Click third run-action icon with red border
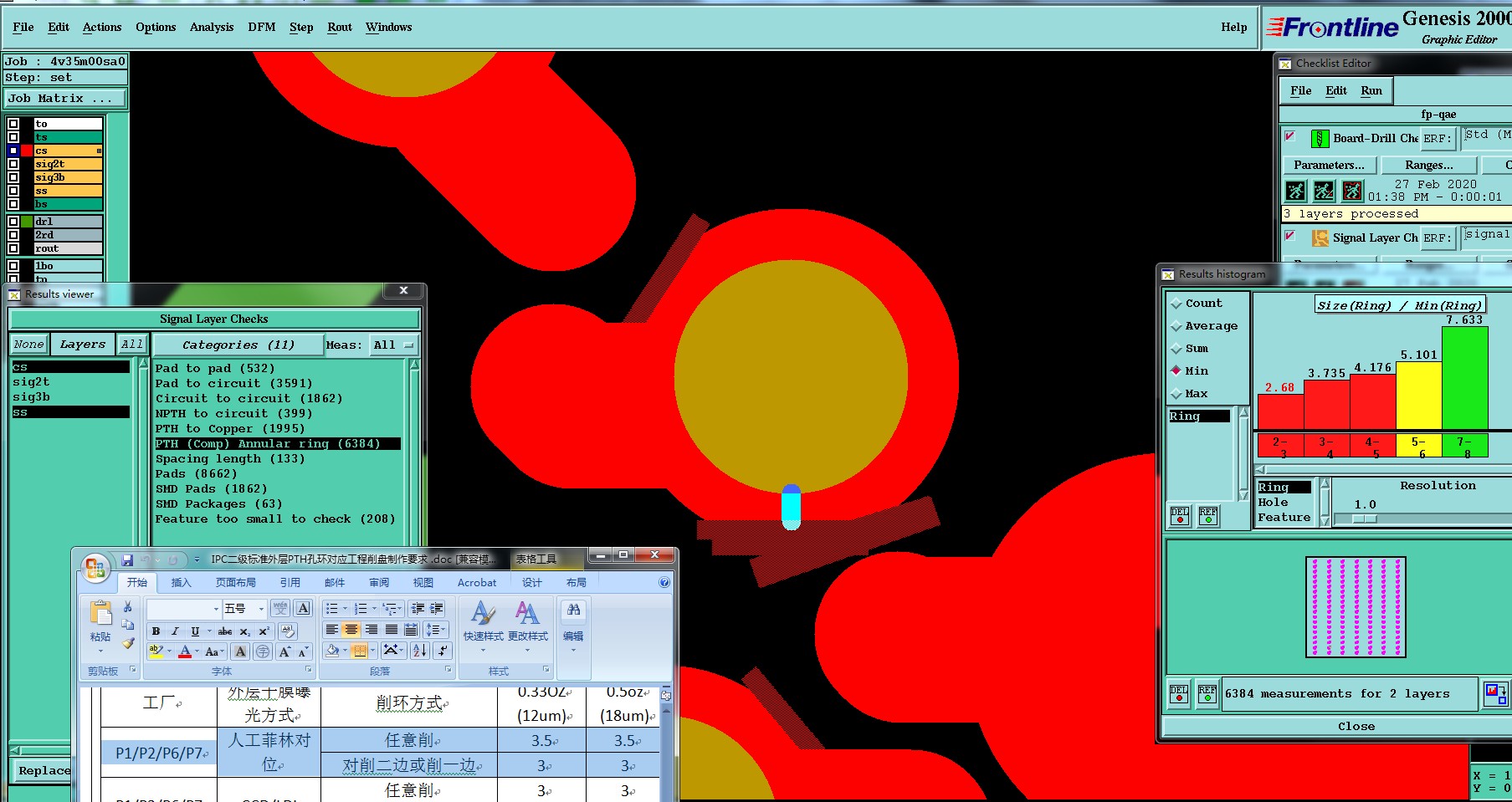This screenshot has height=802, width=1512. pos(1352,192)
